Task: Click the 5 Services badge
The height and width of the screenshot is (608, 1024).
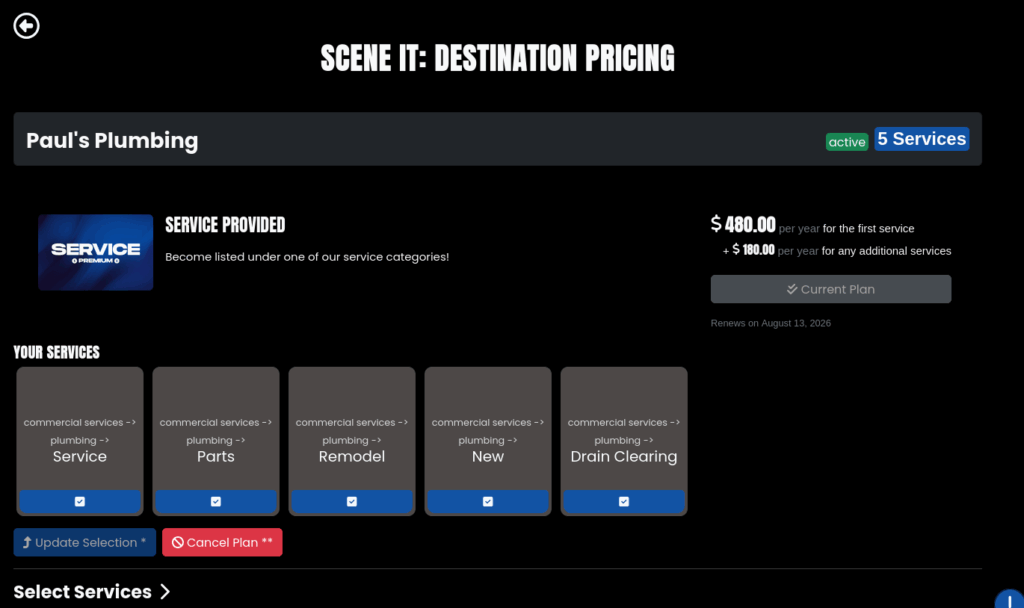Action: click(921, 139)
